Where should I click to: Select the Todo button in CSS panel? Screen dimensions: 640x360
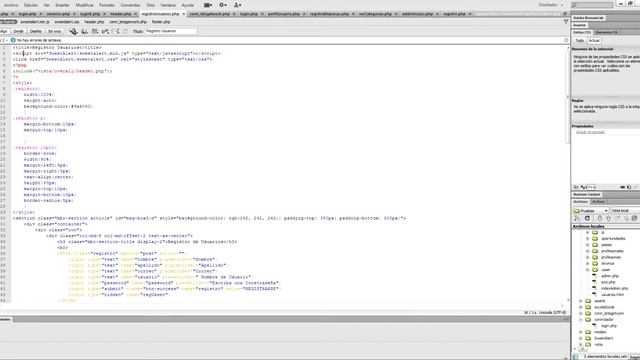tap(580, 40)
